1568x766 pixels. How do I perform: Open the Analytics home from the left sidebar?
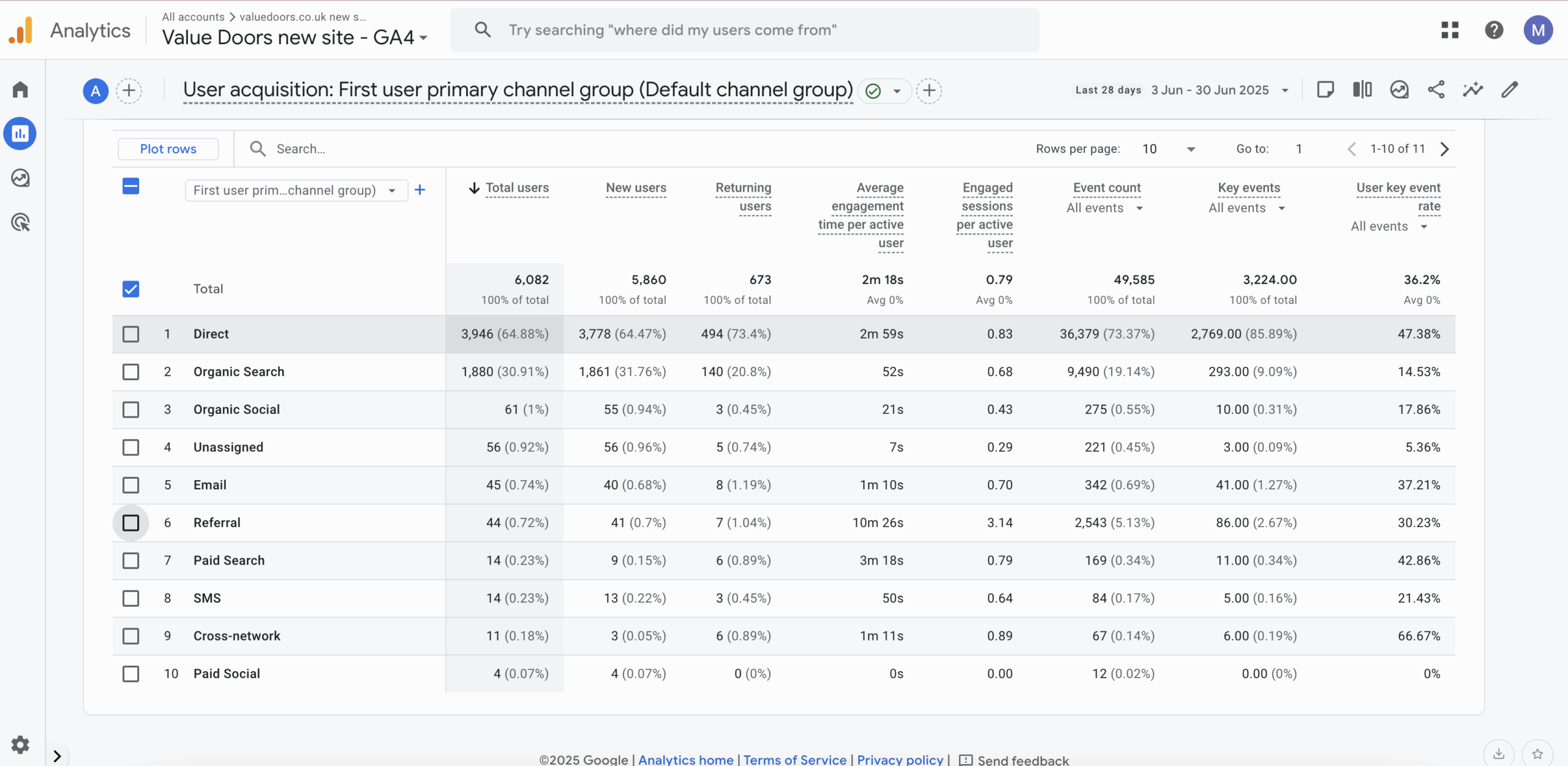(20, 89)
